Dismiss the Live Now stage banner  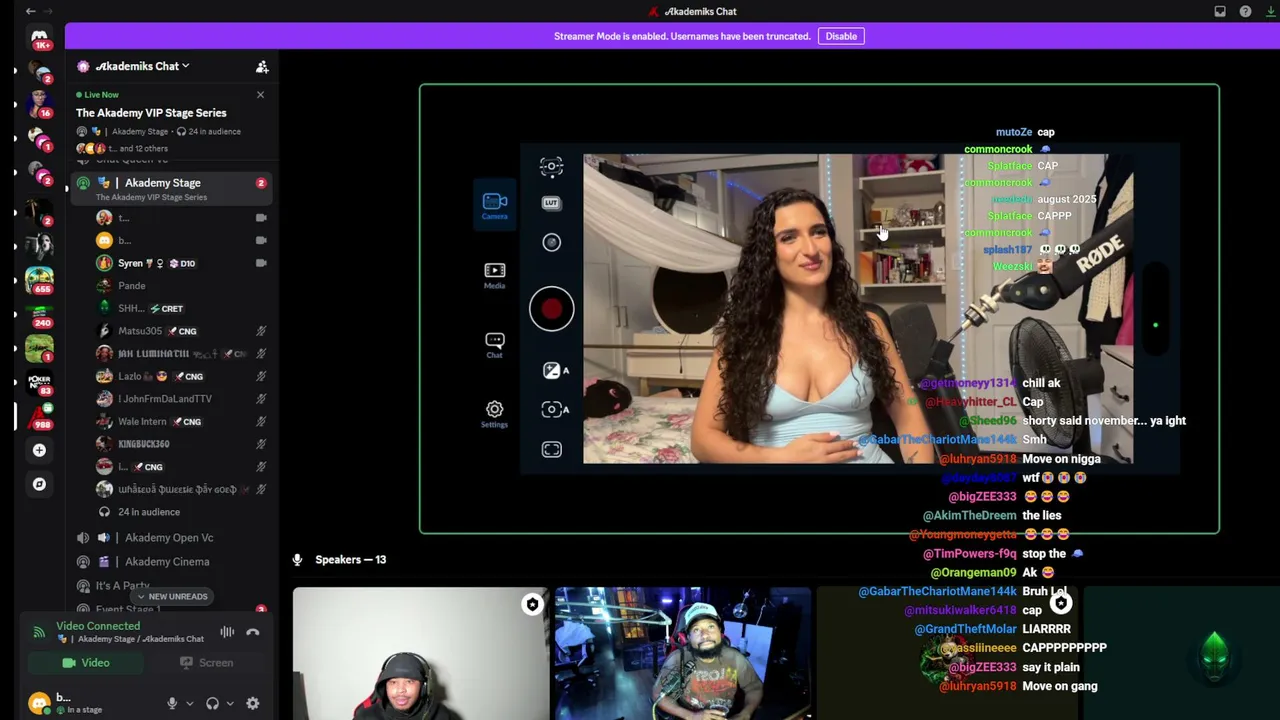(x=260, y=95)
